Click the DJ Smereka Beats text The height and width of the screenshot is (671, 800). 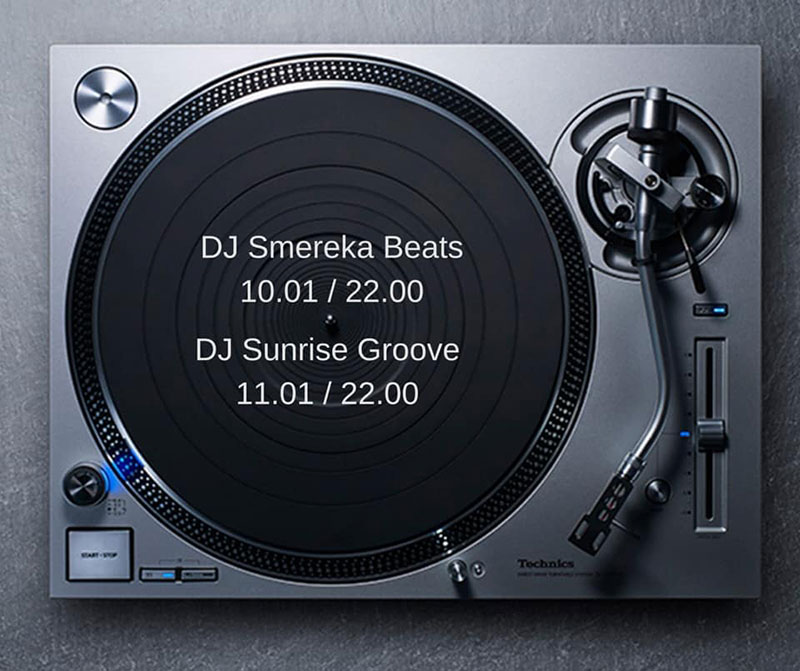331,248
